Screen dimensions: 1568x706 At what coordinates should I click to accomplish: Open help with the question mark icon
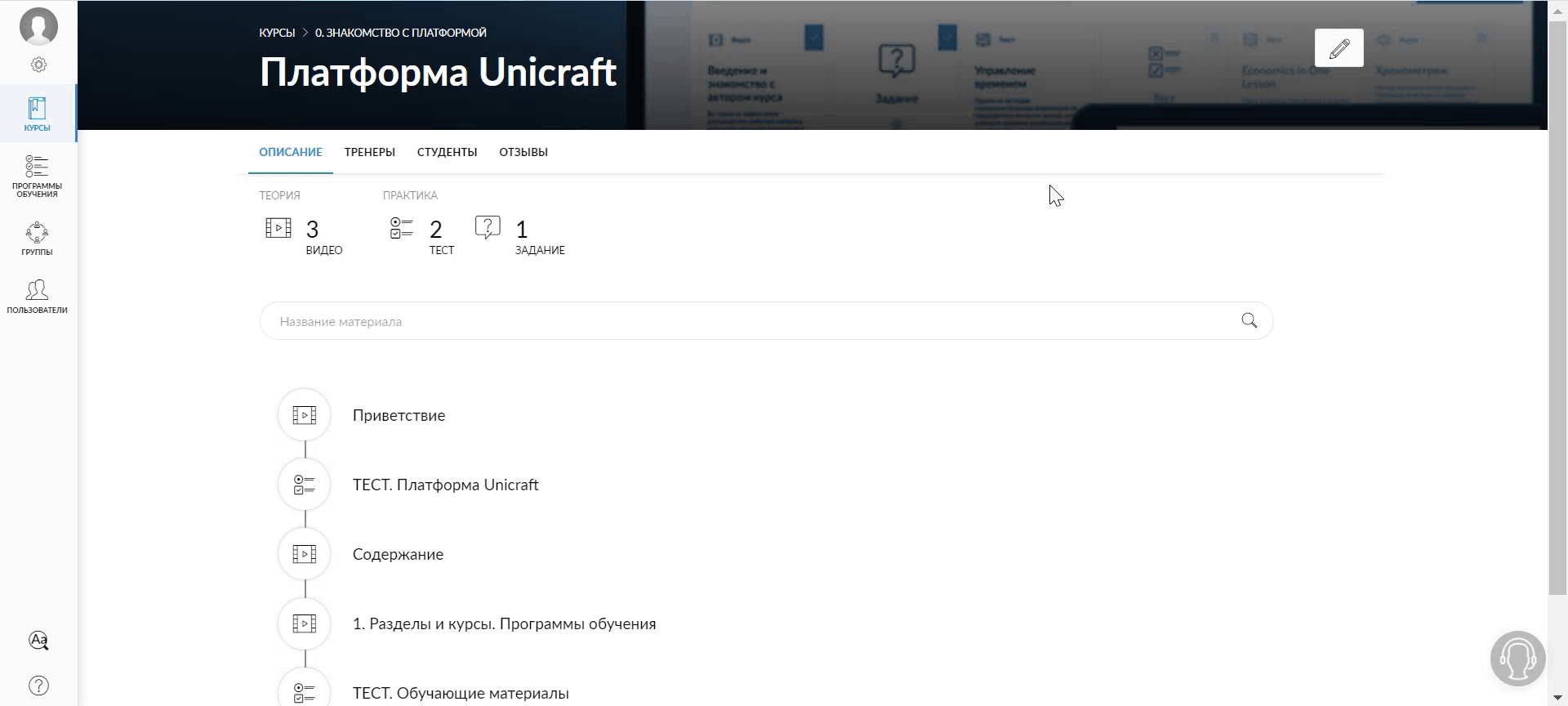point(38,686)
